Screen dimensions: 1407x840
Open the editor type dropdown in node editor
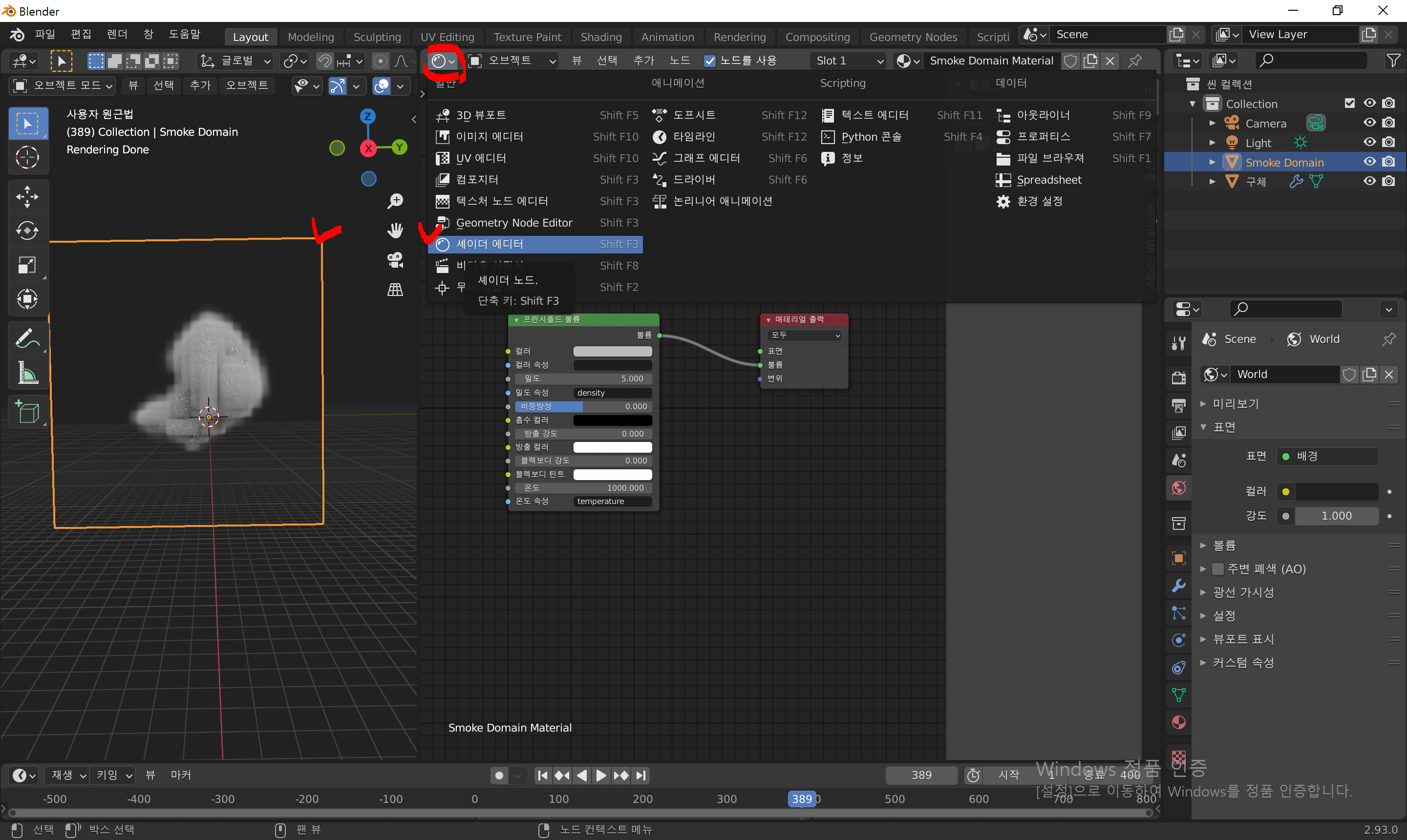click(443, 61)
